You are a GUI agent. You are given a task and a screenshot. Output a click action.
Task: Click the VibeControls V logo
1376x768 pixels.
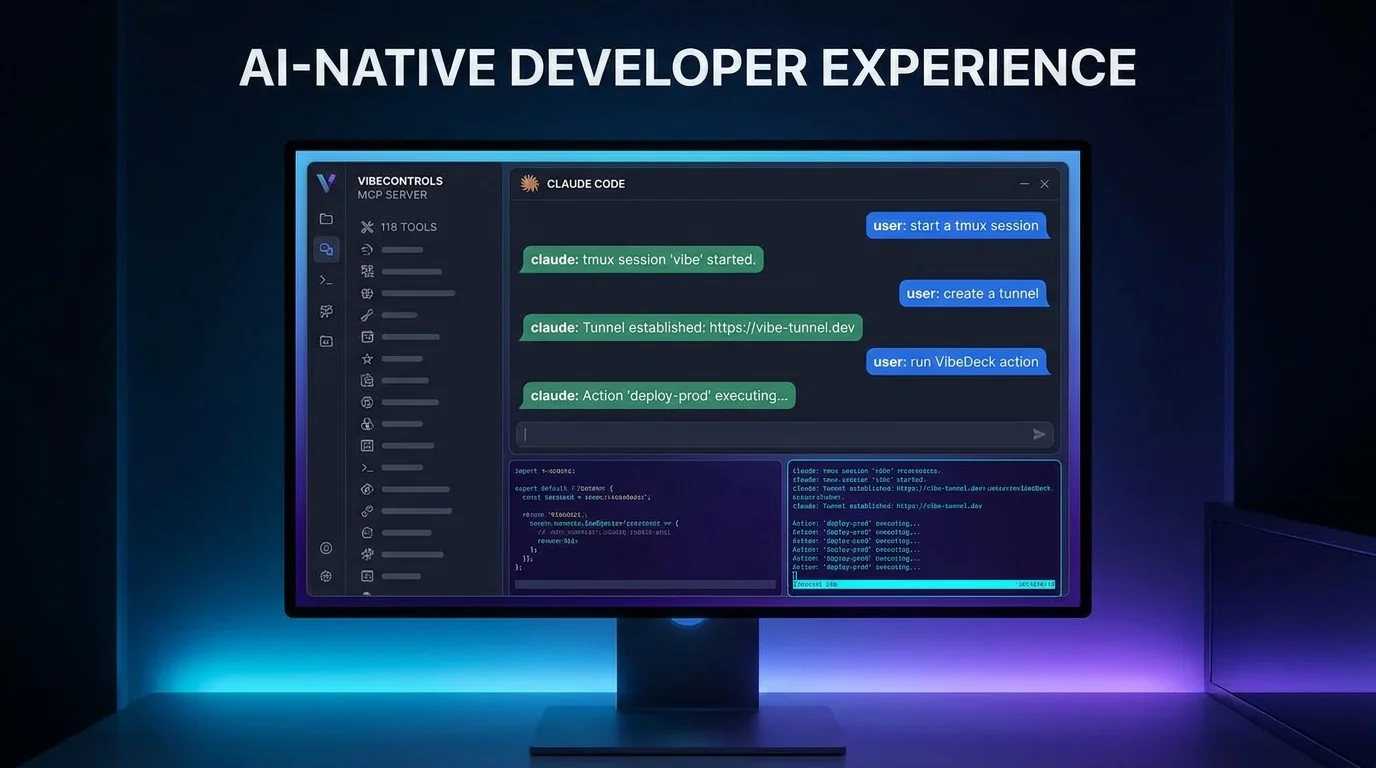pyautogui.click(x=326, y=183)
